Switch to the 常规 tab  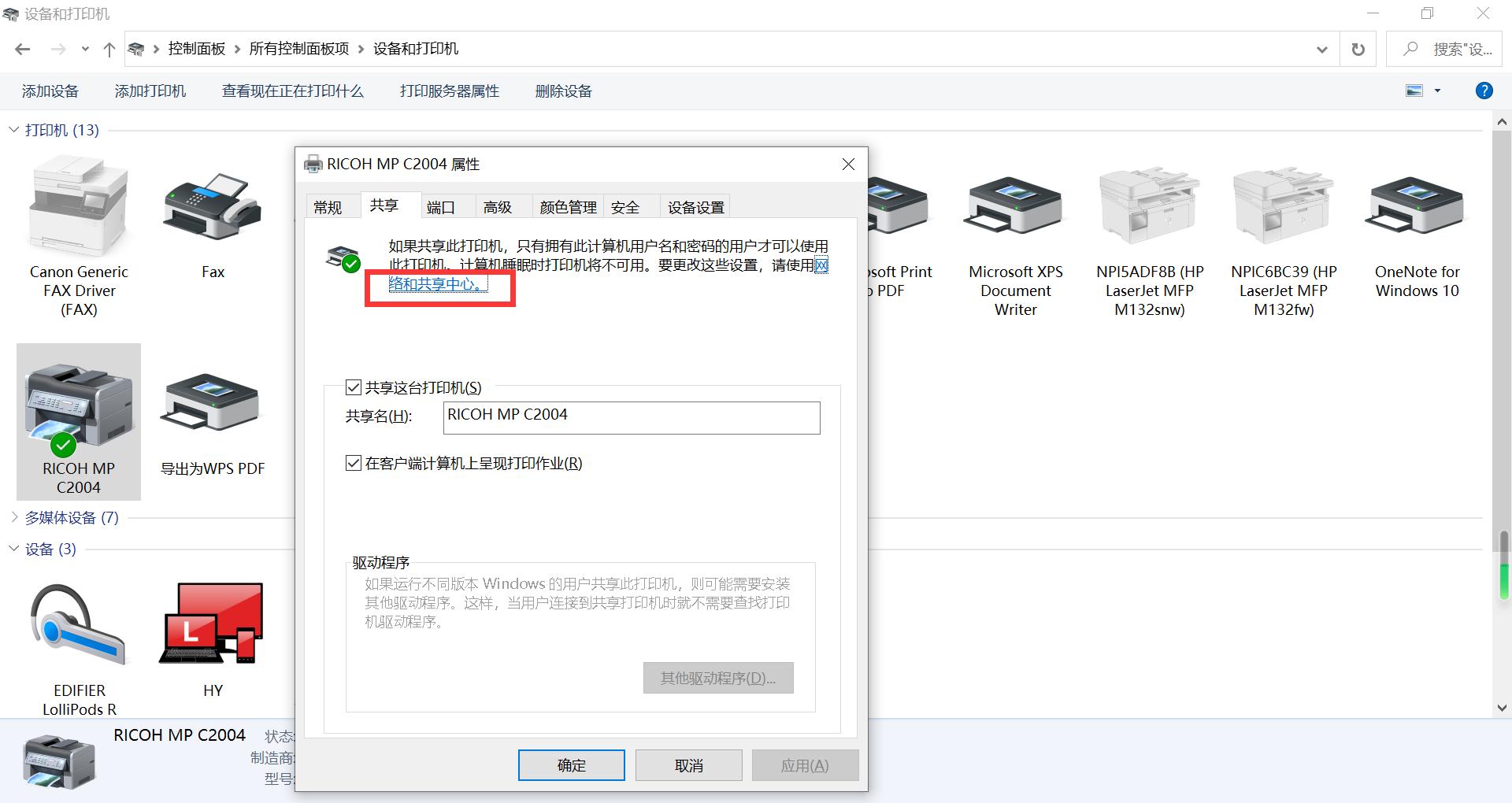click(330, 206)
